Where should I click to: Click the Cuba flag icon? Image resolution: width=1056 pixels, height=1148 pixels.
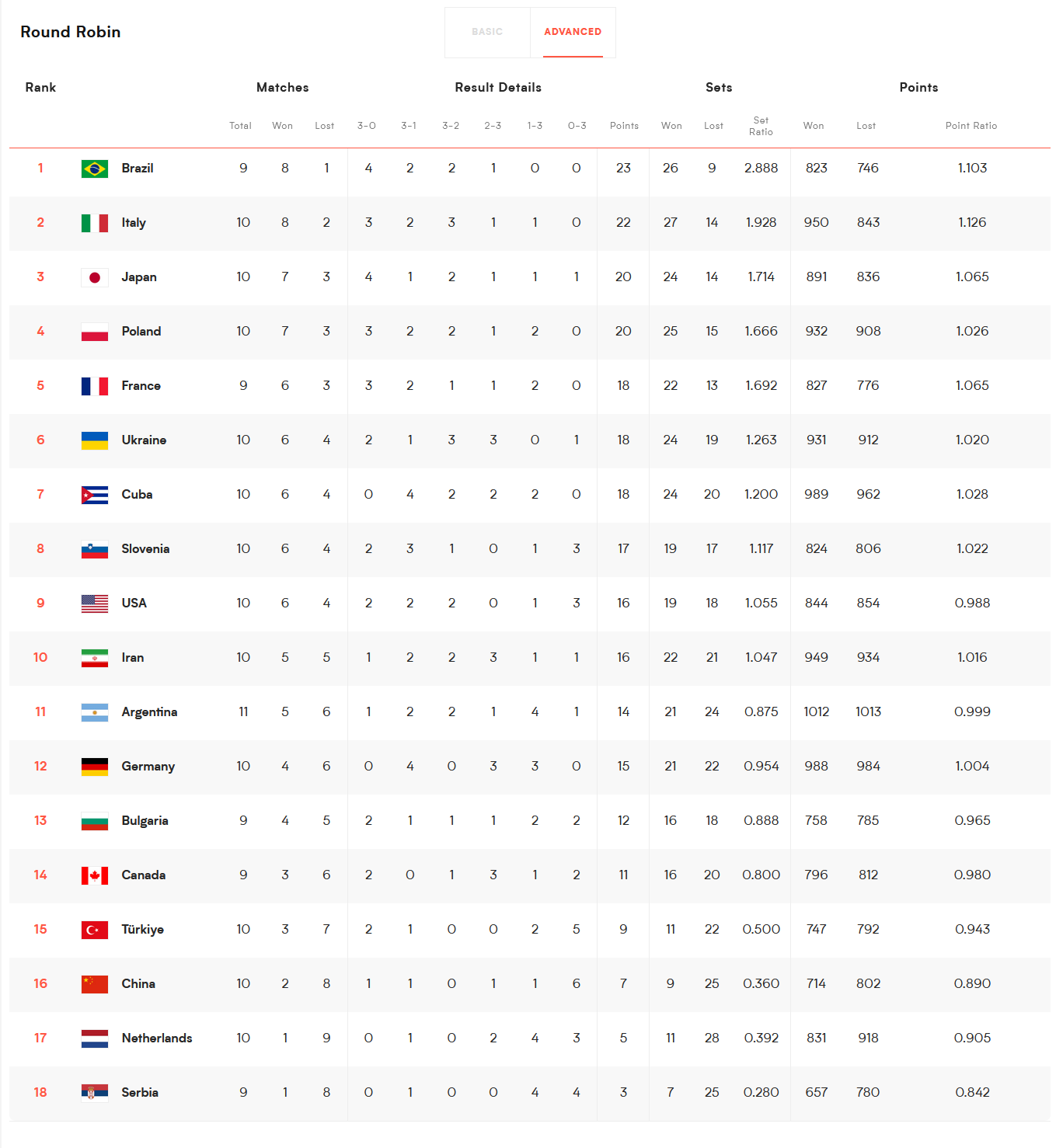coord(95,495)
